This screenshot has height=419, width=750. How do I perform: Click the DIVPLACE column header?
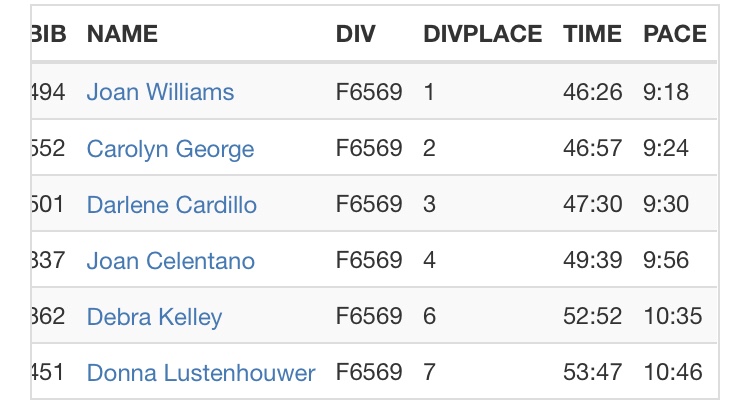(483, 34)
